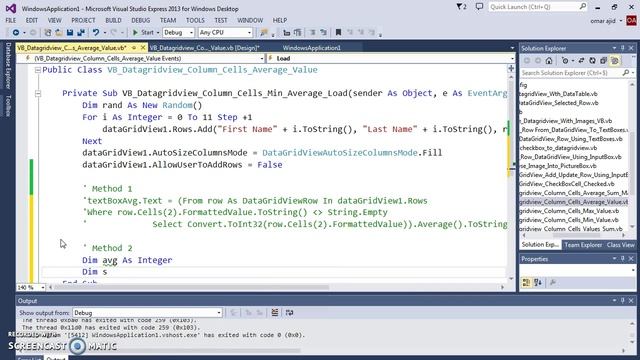Click the Undo arrow icon
Viewport: 640px width, 360px height.
point(96,32)
